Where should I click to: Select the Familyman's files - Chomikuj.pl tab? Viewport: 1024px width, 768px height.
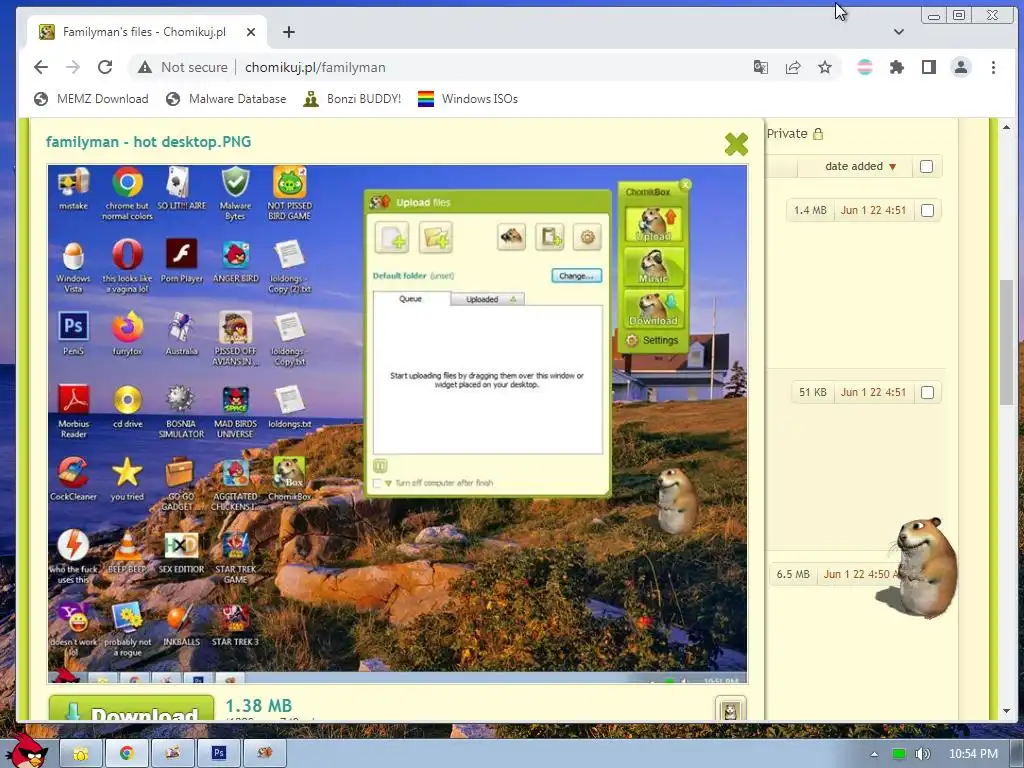click(x=145, y=32)
